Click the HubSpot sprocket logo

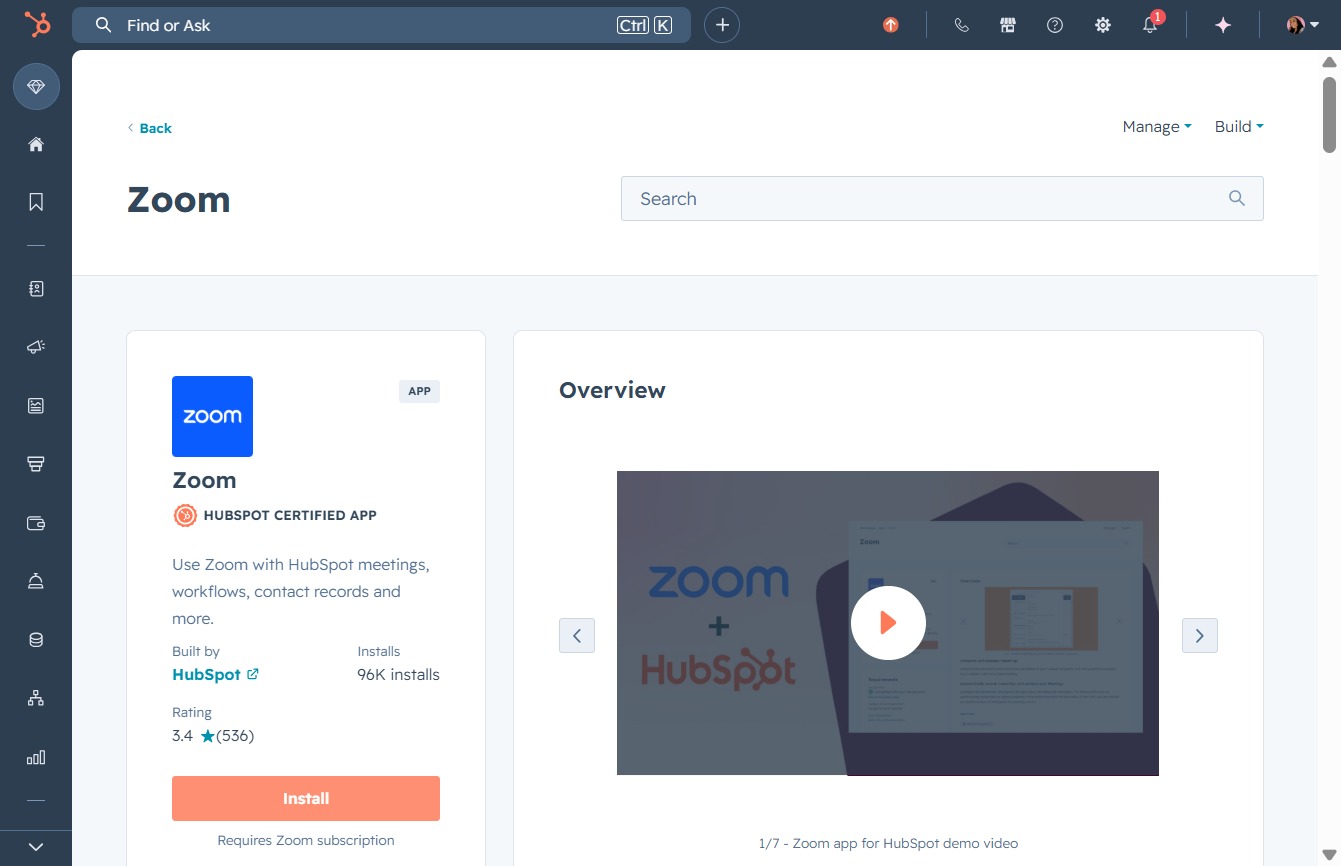(37, 25)
